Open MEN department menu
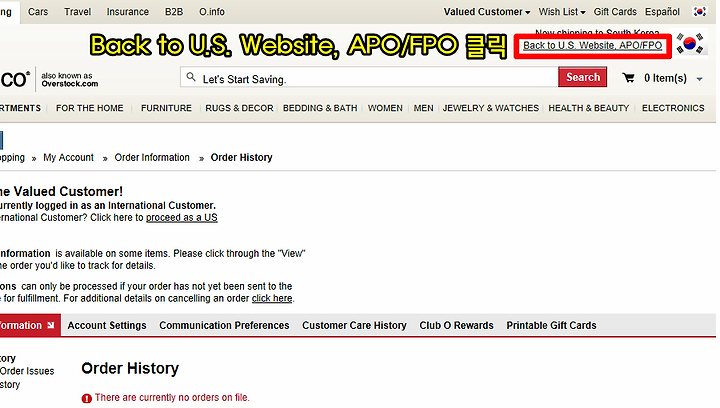 (423, 108)
